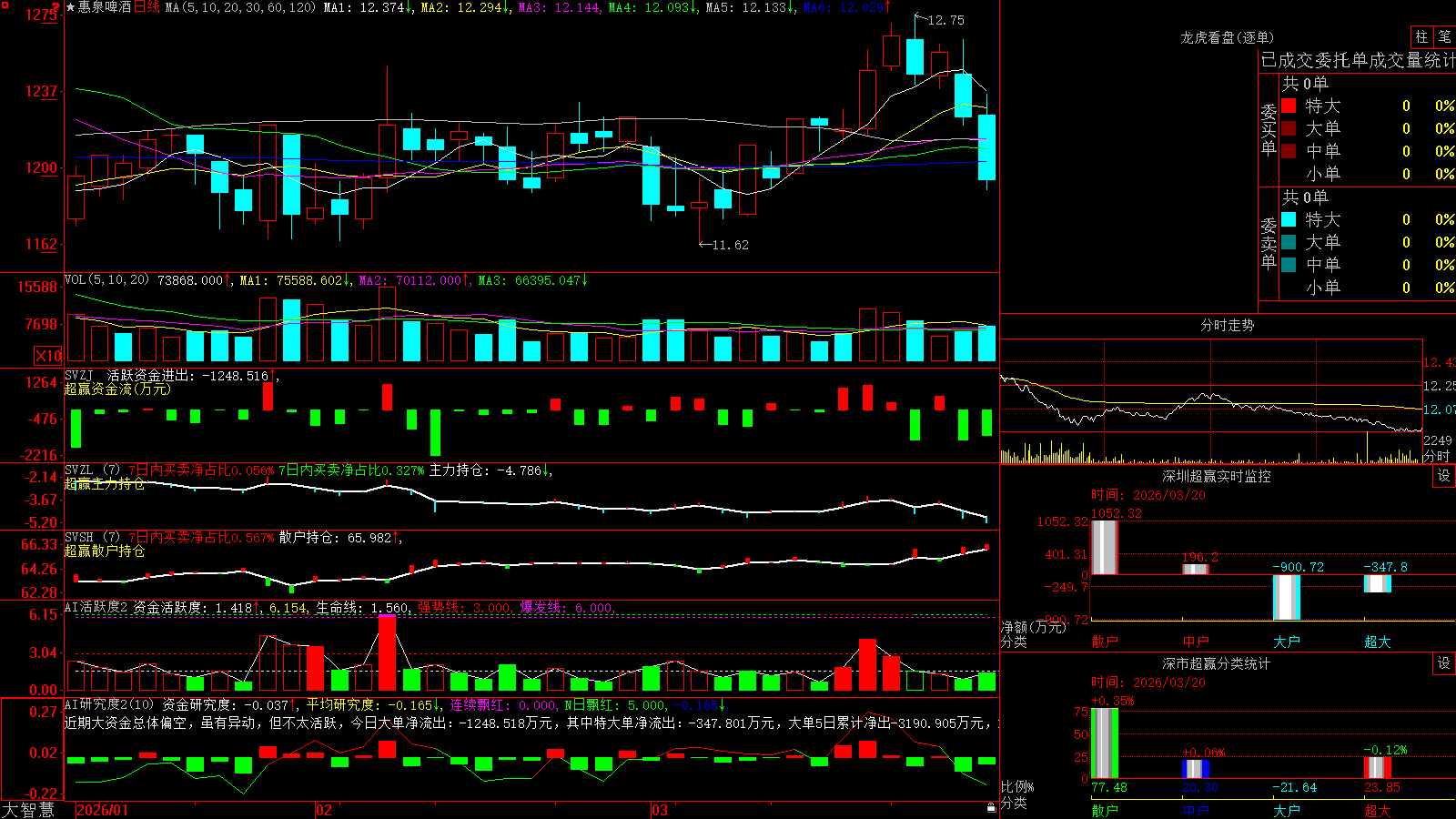Click the X10 volume scale marker
The width and height of the screenshot is (1456, 819).
point(48,356)
